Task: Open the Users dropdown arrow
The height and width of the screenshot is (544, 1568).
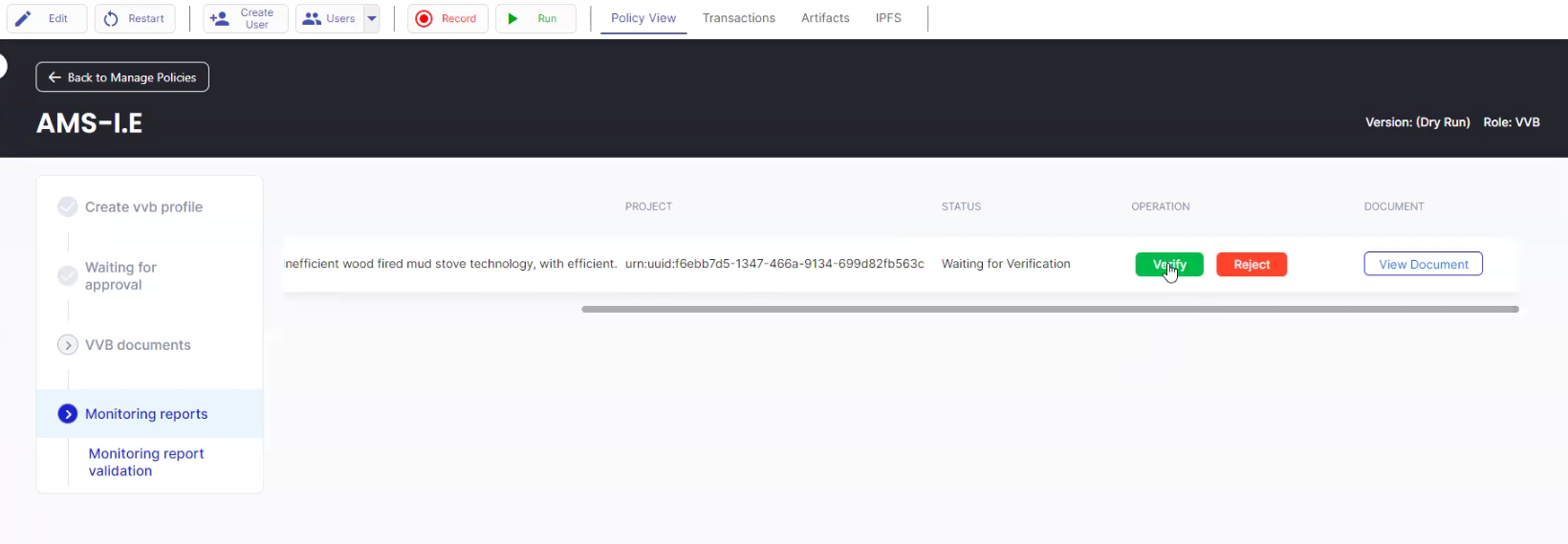Action: tap(372, 18)
